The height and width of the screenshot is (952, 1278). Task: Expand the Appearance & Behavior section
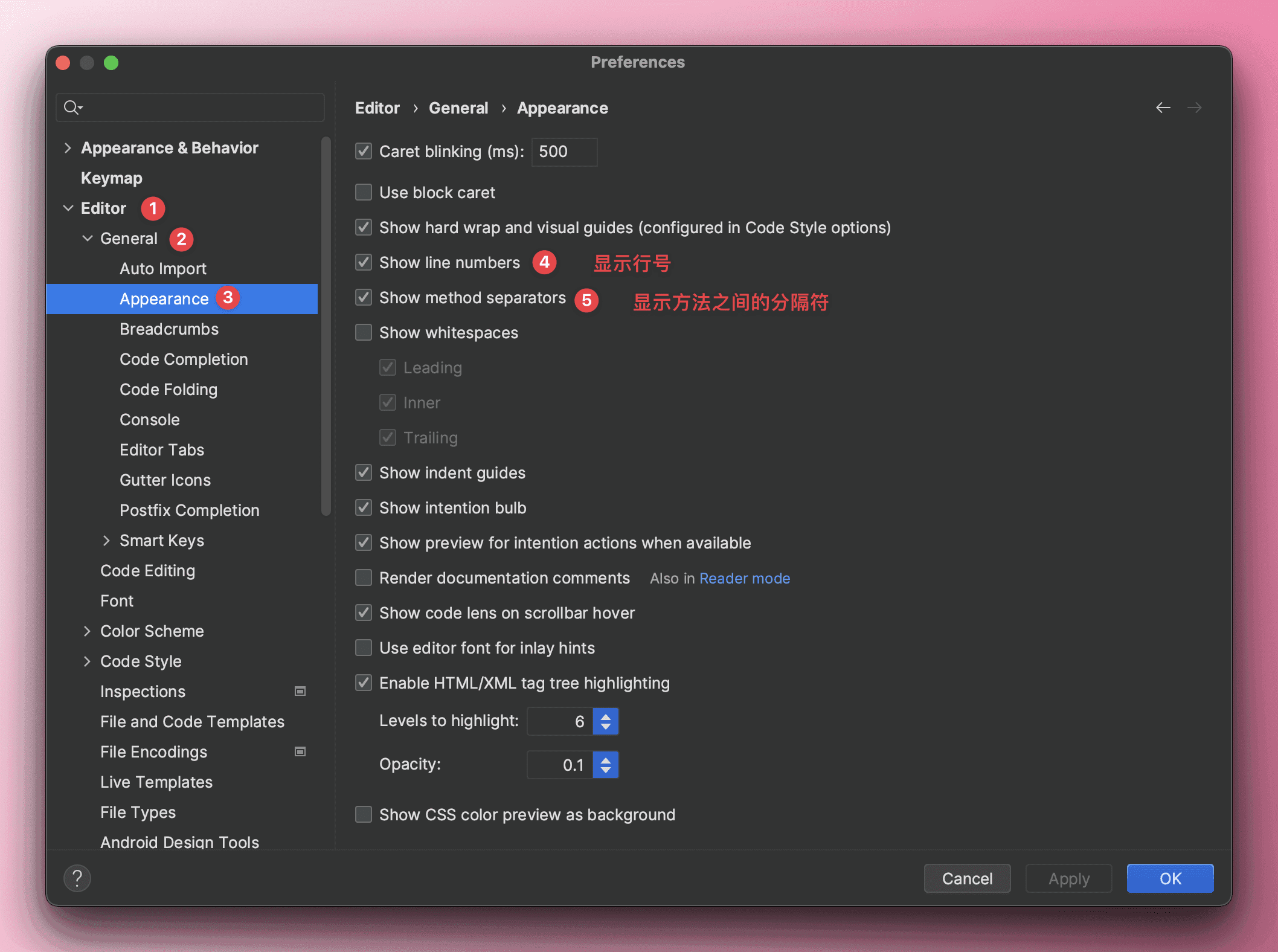coord(68,148)
